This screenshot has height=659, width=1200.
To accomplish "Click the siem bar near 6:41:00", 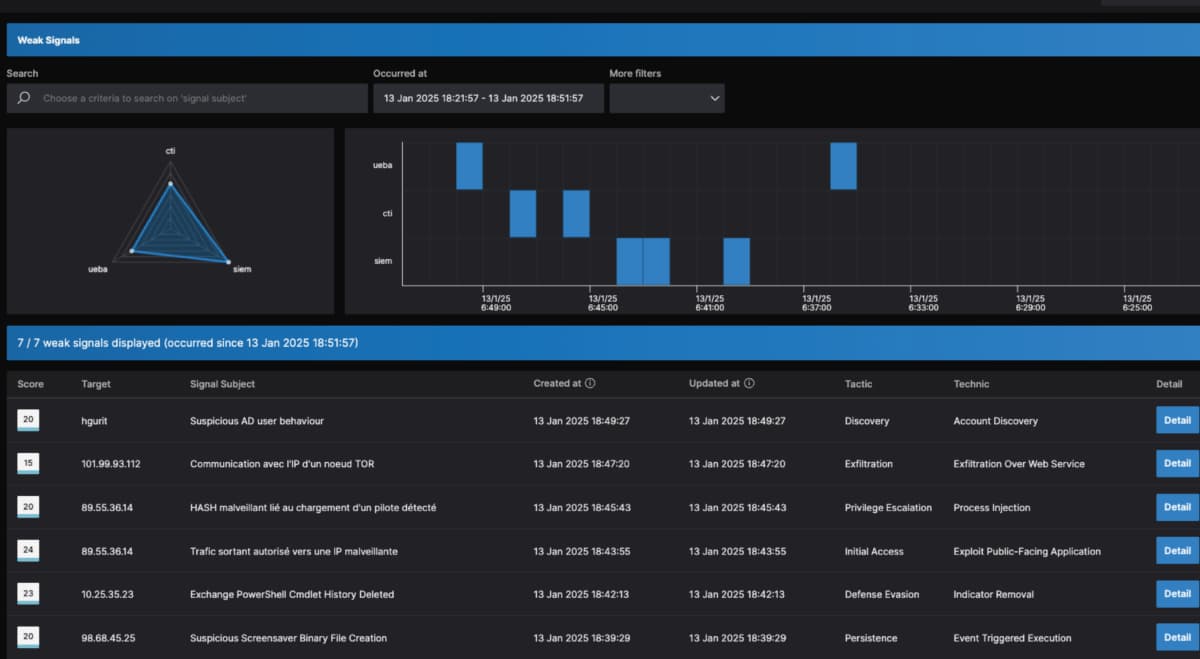I will pyautogui.click(x=736, y=262).
